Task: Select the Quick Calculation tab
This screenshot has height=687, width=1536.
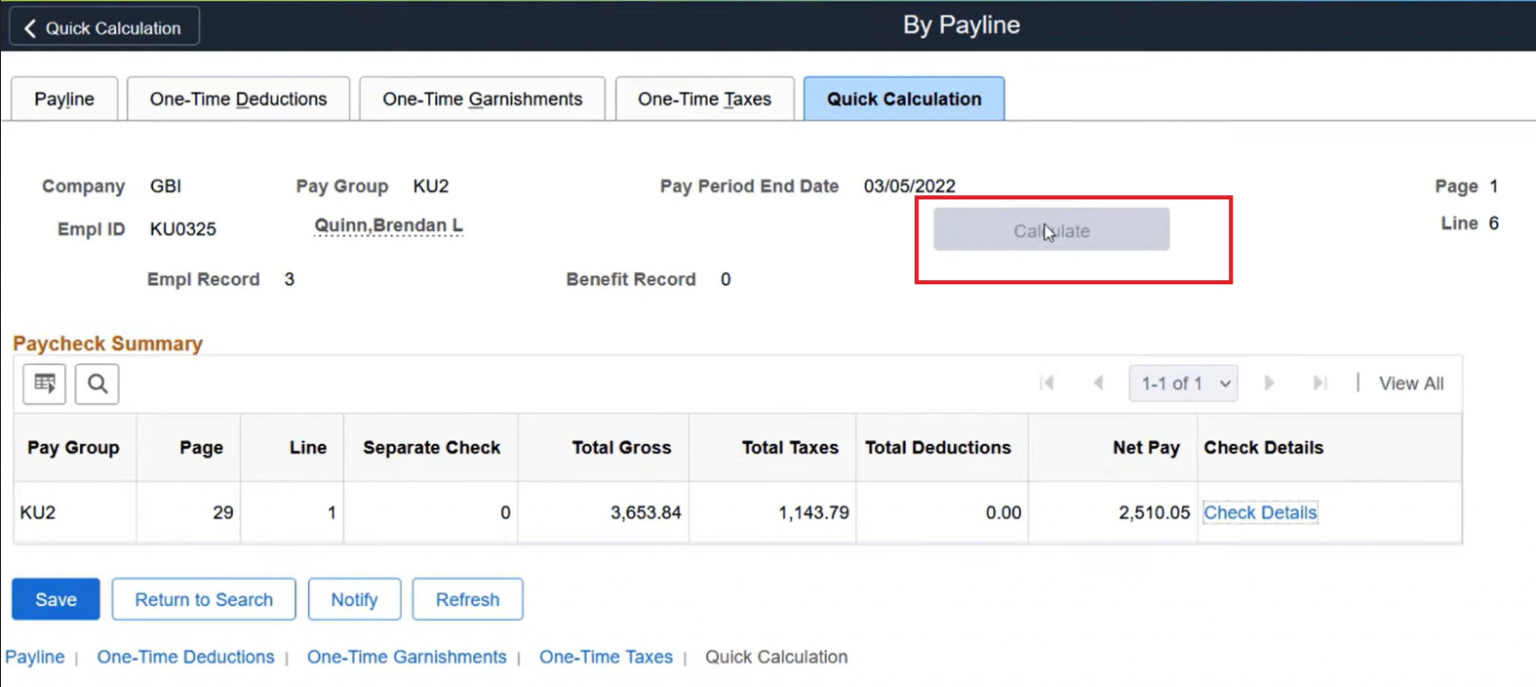Action: 903,98
